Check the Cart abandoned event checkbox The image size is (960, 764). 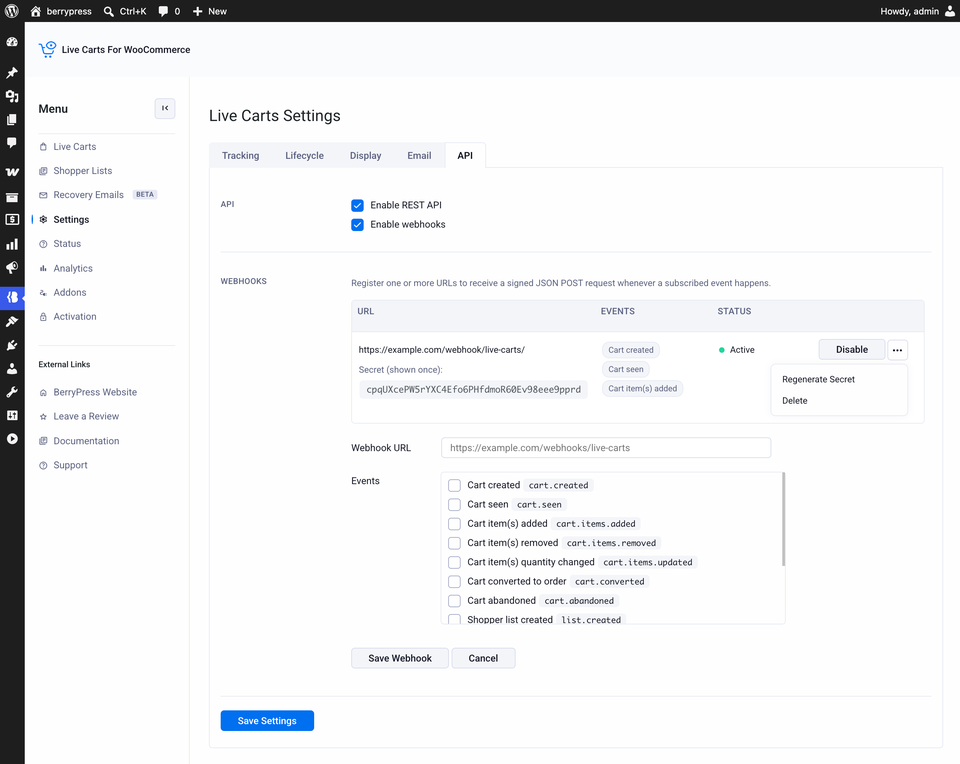tap(454, 601)
